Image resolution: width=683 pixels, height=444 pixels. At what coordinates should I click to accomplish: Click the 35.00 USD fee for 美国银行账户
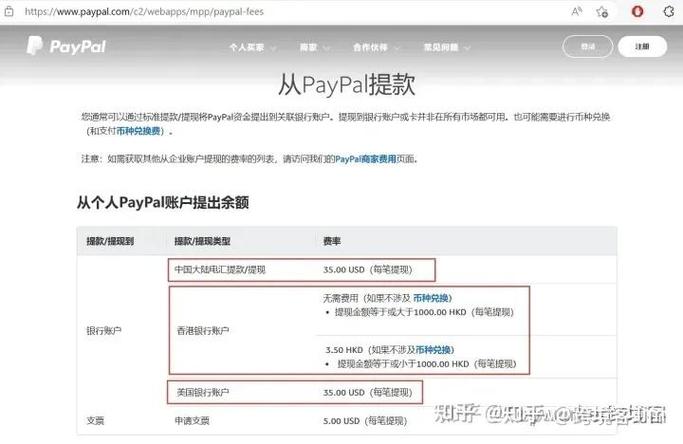pos(367,392)
